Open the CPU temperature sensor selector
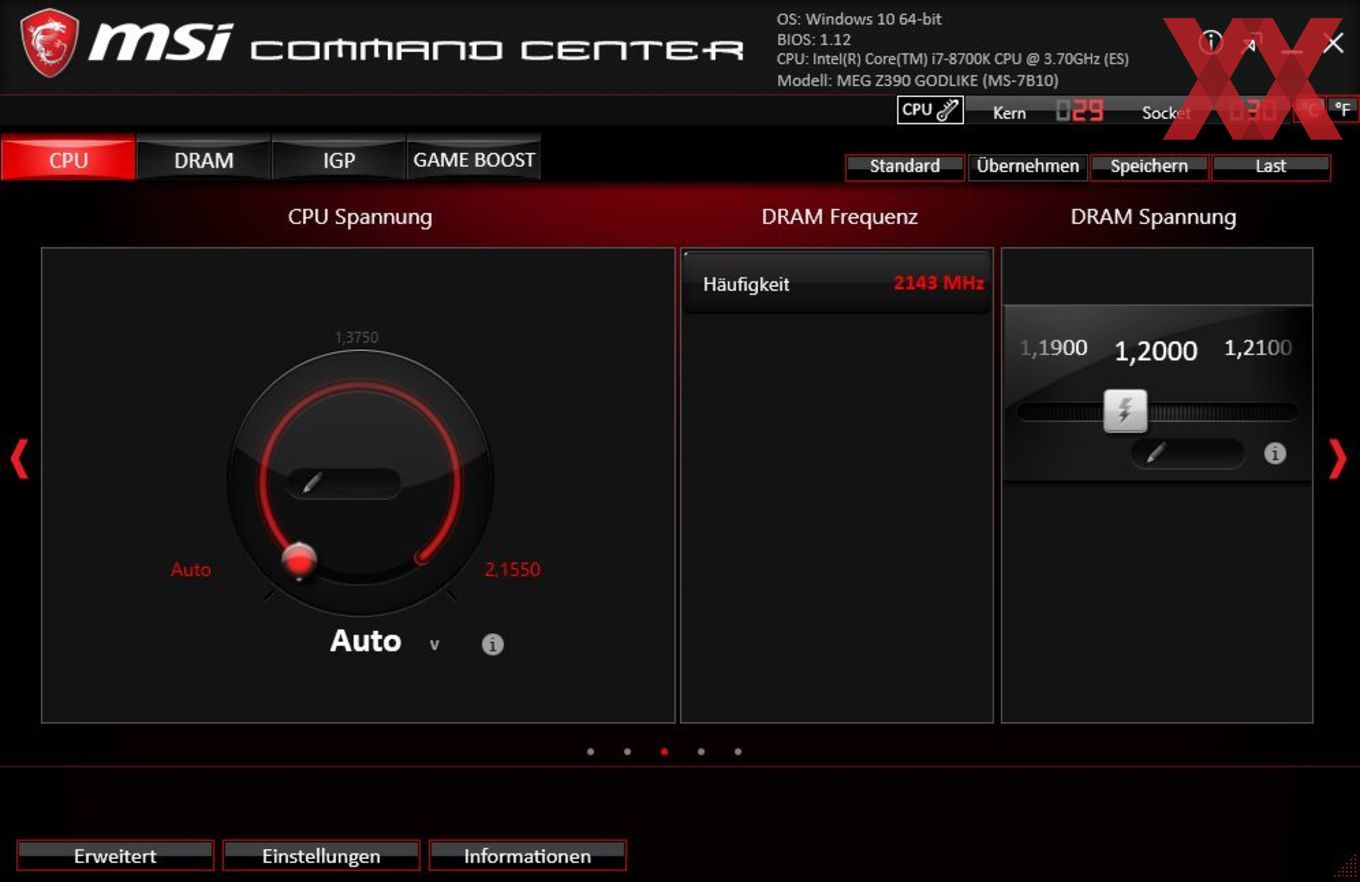The height and width of the screenshot is (882, 1360). coord(930,111)
